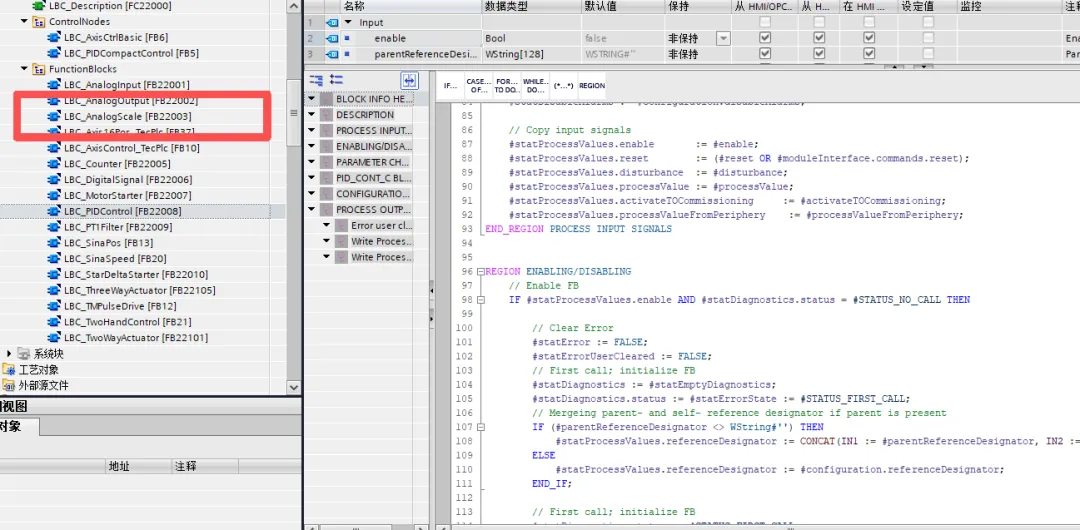Collapse the REGION ENABLING/DISABLING fold at line 96
Image resolution: width=1080 pixels, height=530 pixels.
(480, 272)
